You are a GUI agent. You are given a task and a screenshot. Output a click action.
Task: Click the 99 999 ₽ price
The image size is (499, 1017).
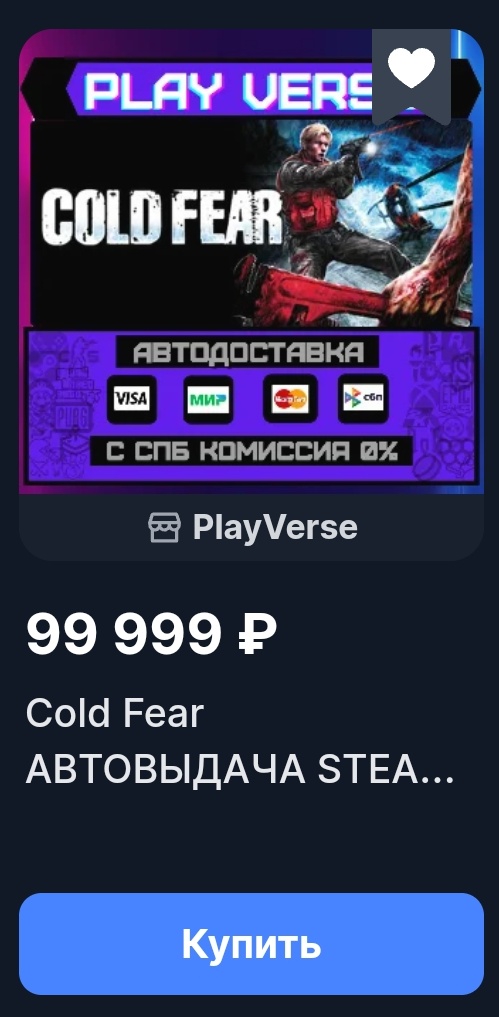pos(151,634)
